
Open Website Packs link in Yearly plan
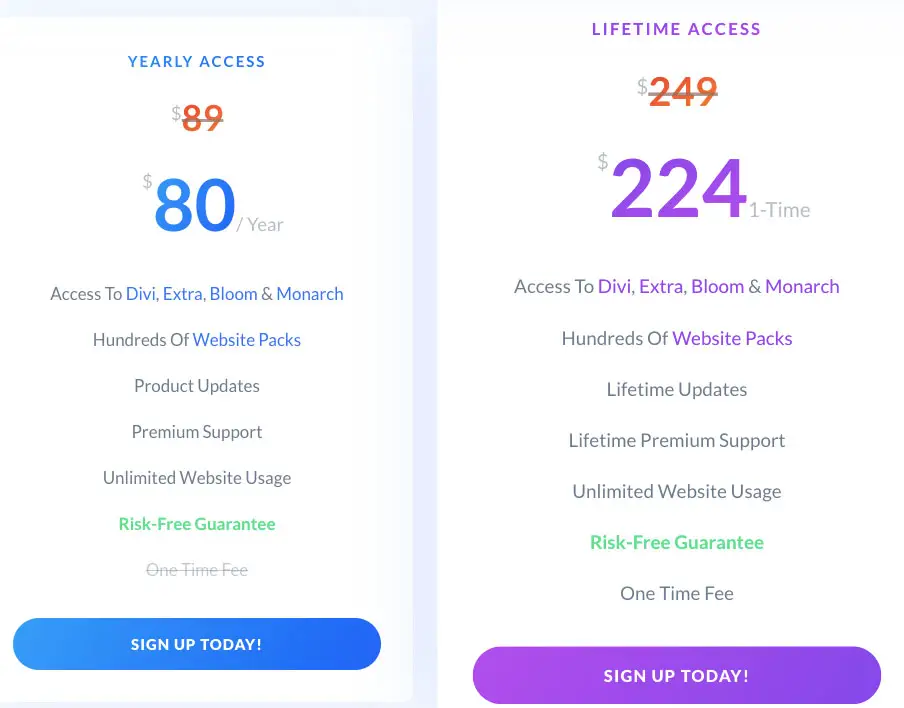click(x=247, y=340)
